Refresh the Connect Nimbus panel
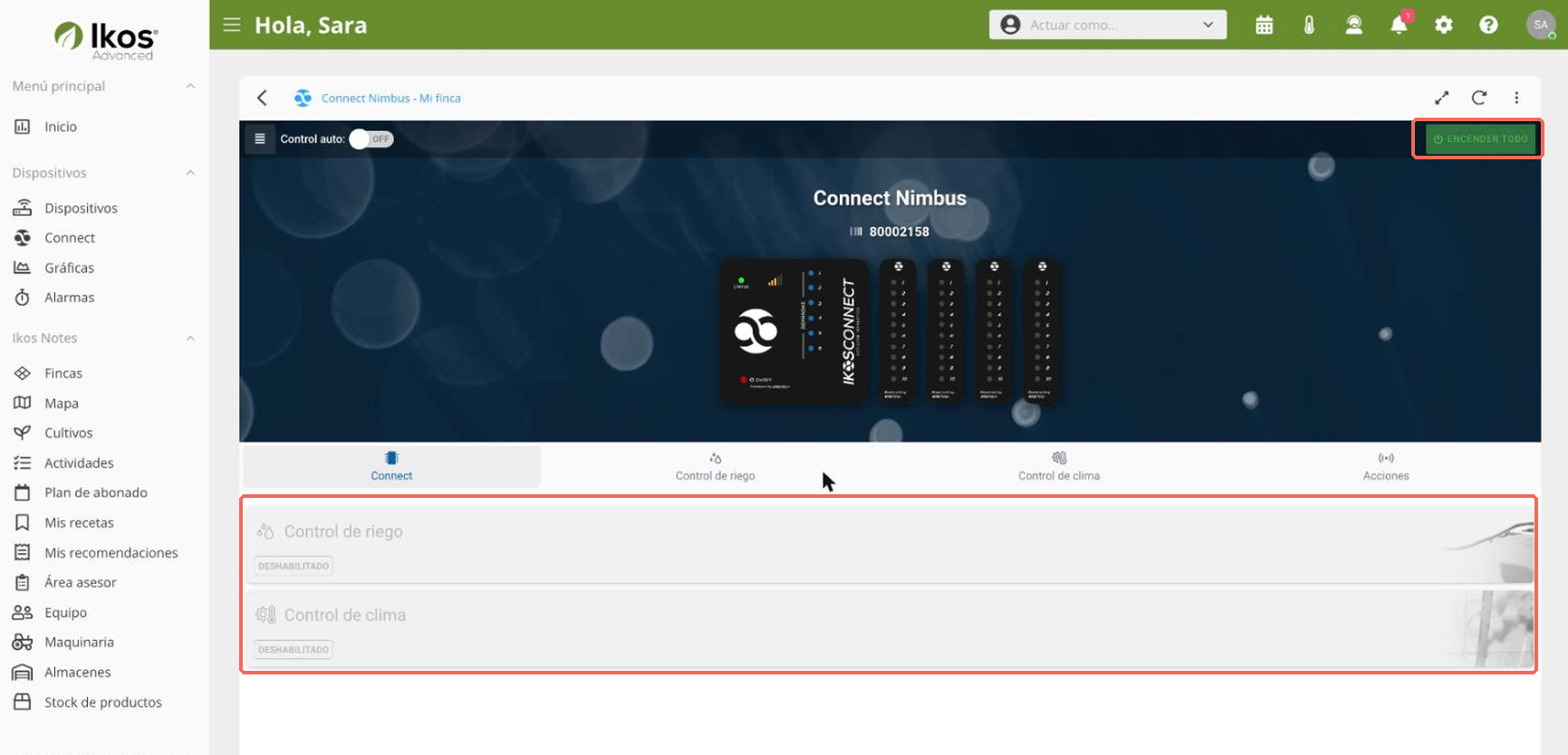Screen dimensions: 1568x755 tap(1479, 98)
